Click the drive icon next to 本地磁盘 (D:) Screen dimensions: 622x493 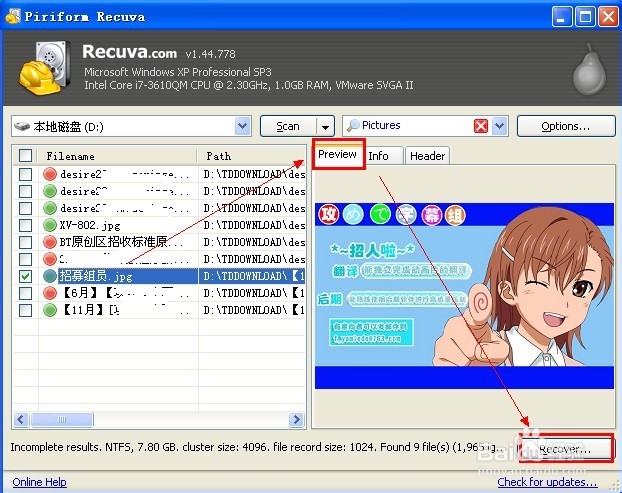click(22, 127)
